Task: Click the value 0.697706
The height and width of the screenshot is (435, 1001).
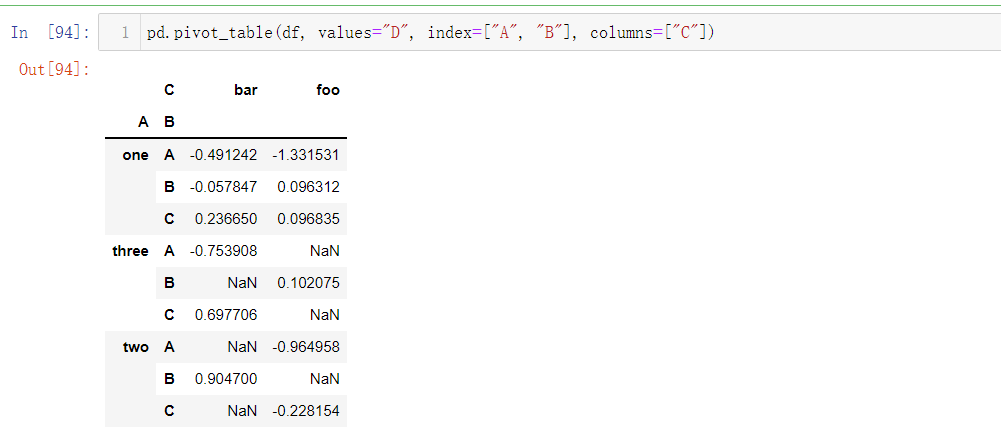Action: pos(226,315)
